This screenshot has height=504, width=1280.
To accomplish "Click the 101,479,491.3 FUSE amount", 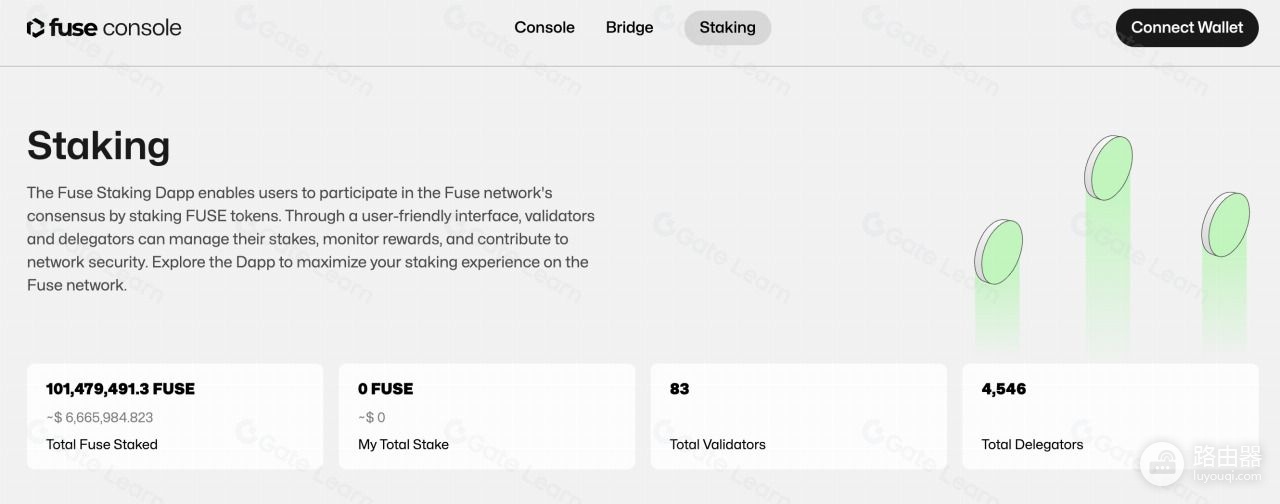I will click(120, 389).
